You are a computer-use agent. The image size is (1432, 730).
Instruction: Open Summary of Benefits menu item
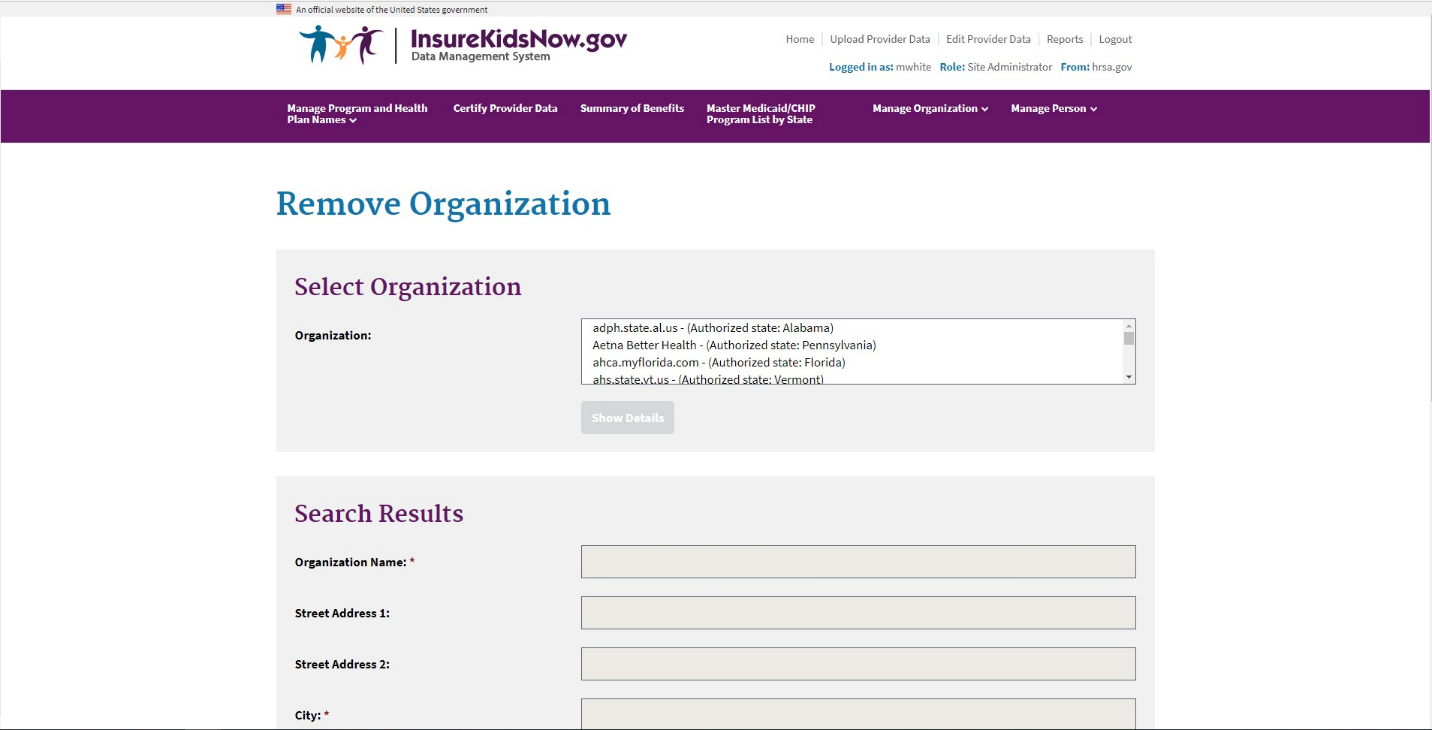click(x=632, y=108)
